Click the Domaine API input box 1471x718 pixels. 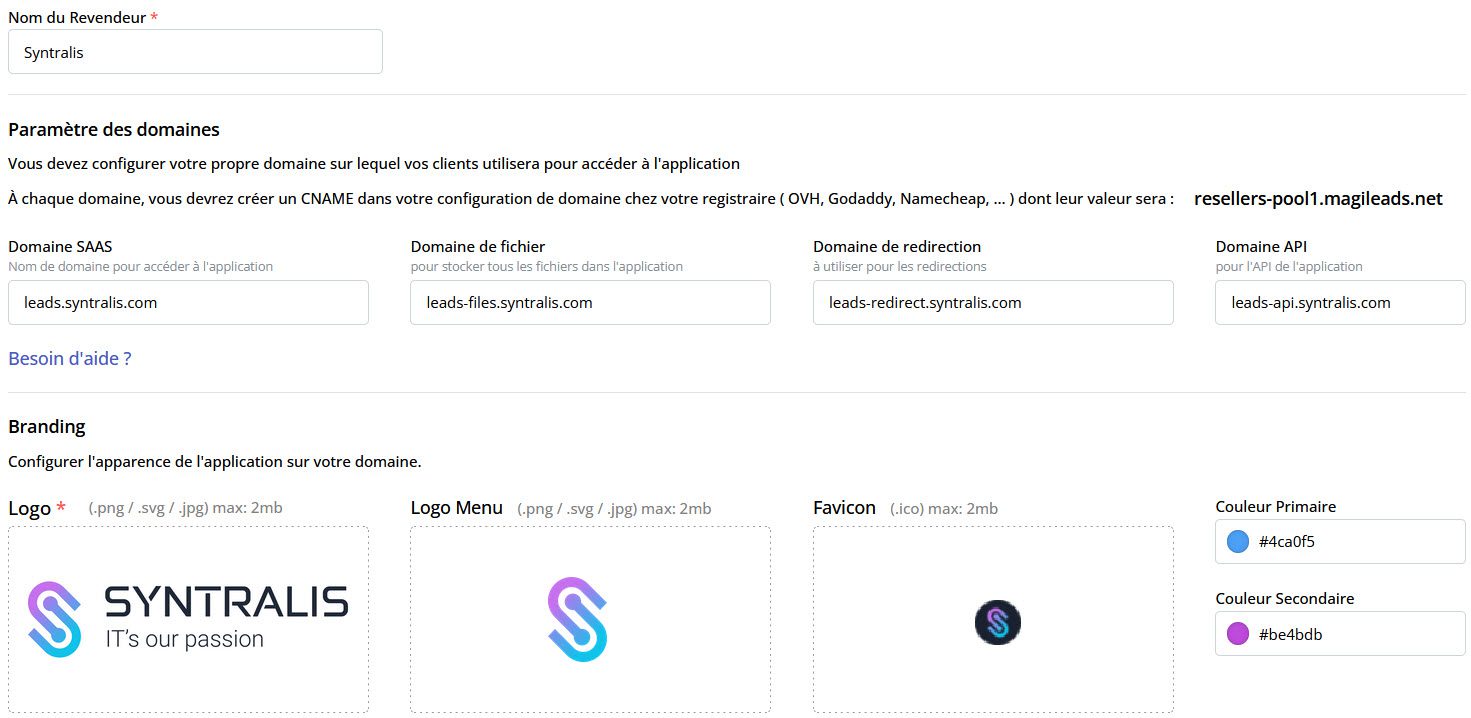pyautogui.click(x=1340, y=303)
